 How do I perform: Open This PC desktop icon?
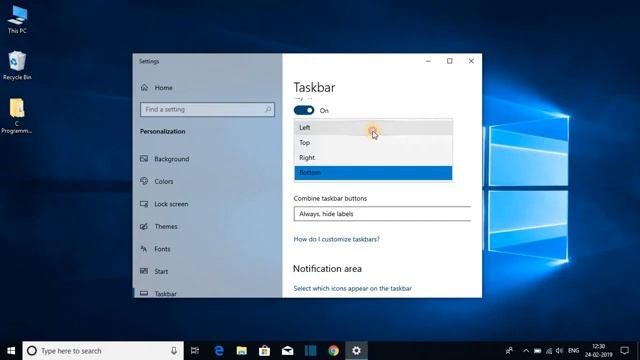tap(17, 20)
